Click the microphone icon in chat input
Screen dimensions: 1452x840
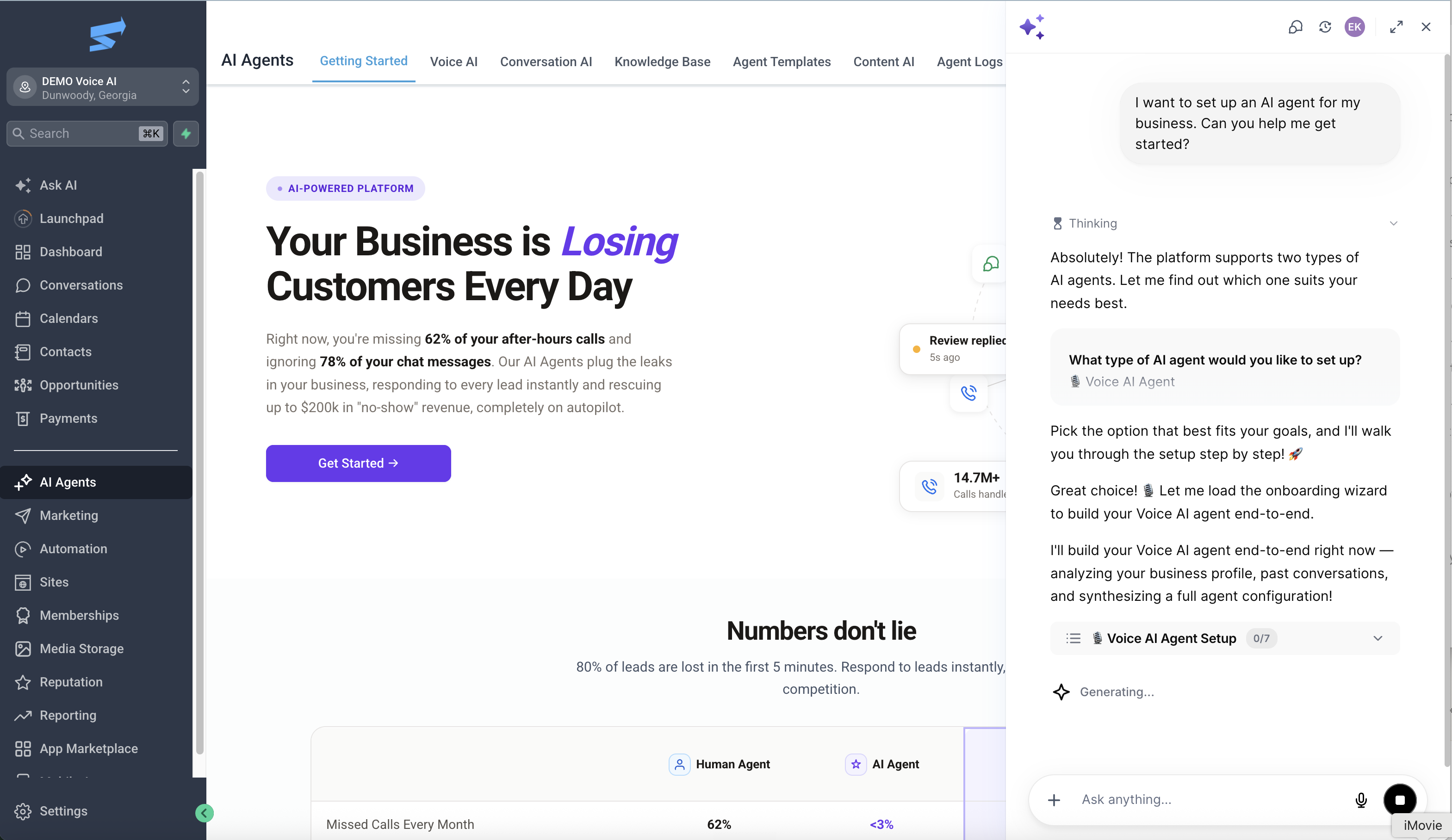click(1361, 800)
